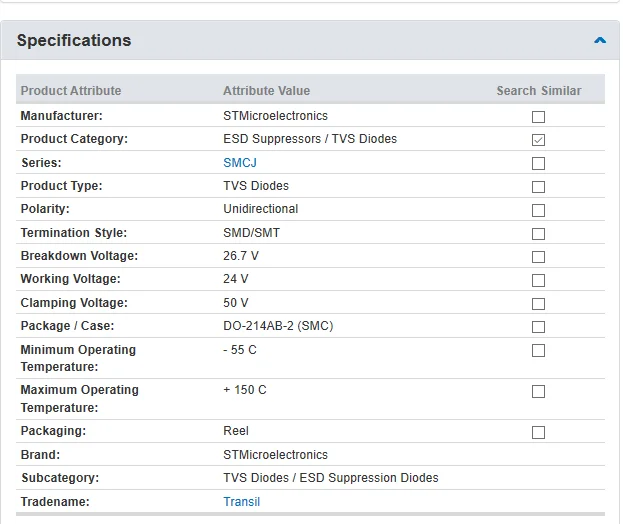The width and height of the screenshot is (623, 524).
Task: Click the Product Category attribute label
Action: point(74,139)
